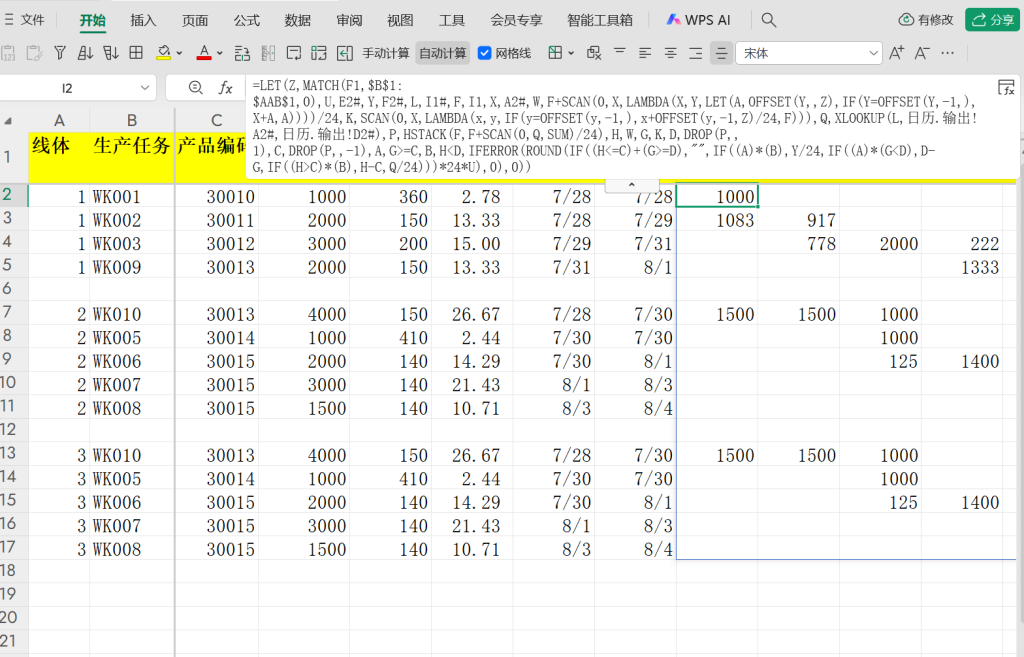
Task: Click the table grid icon
Action: (x=136, y=53)
